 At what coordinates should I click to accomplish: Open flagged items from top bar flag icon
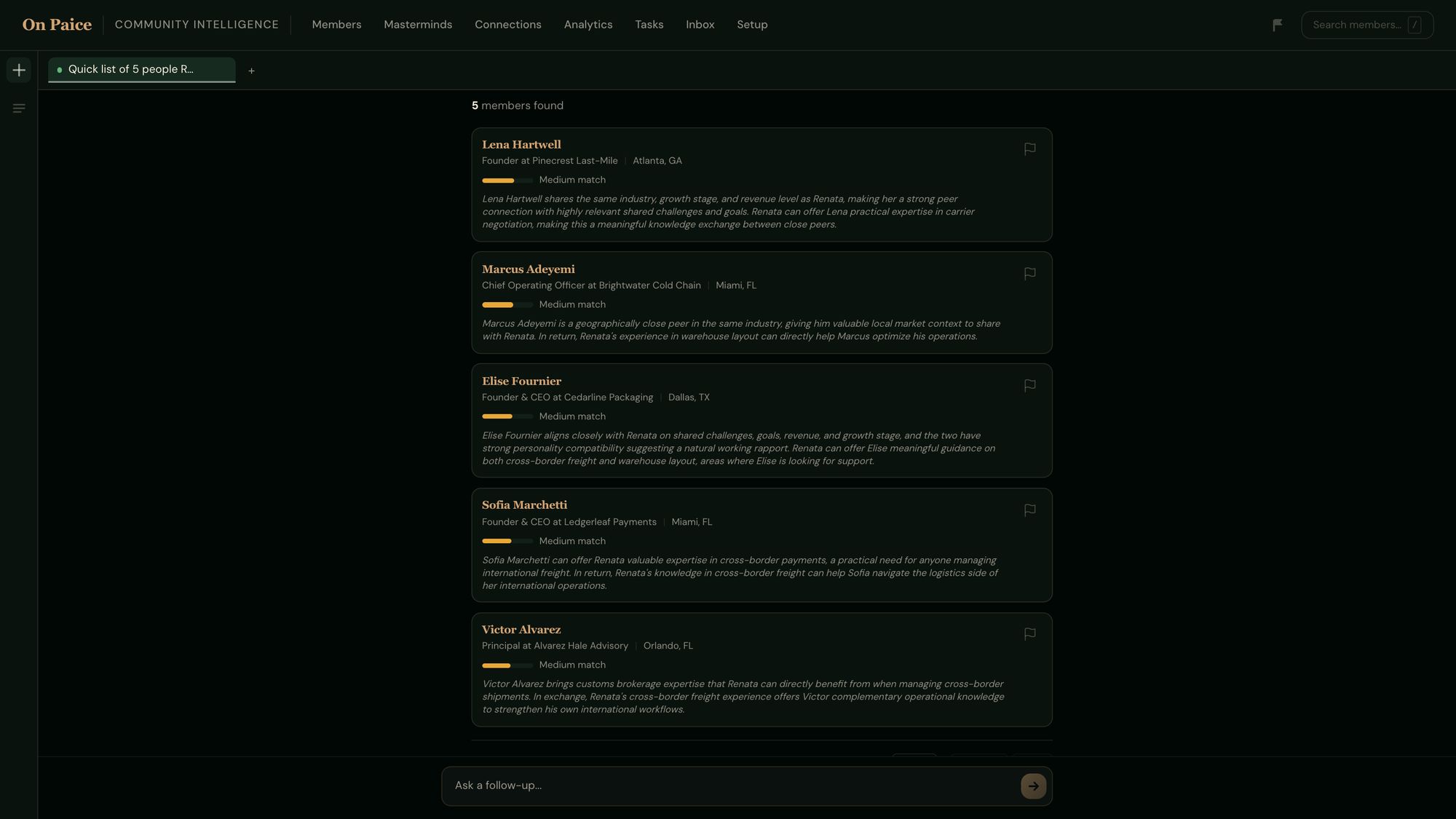pos(1277,25)
